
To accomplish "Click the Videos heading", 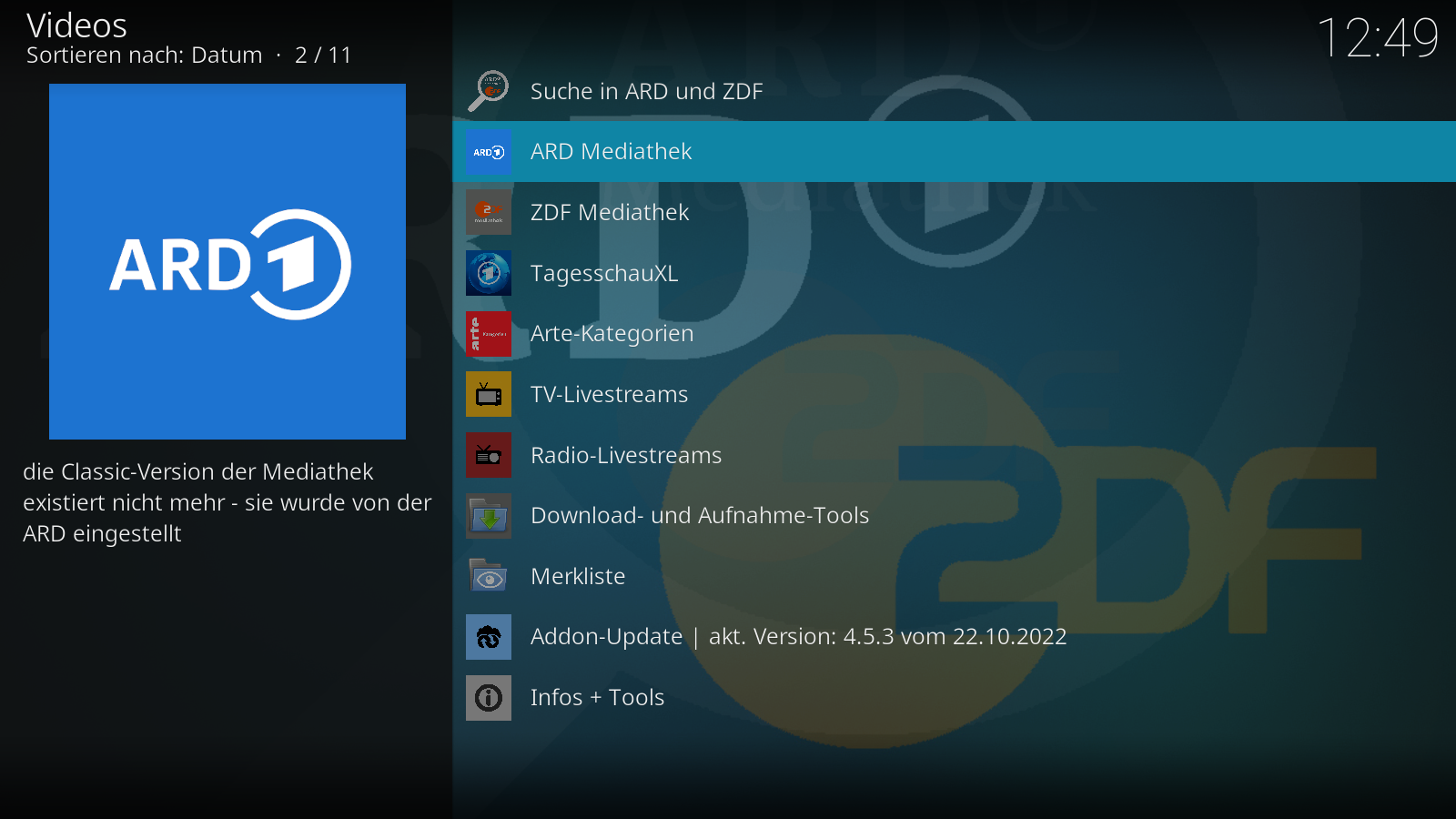I will (x=76, y=25).
